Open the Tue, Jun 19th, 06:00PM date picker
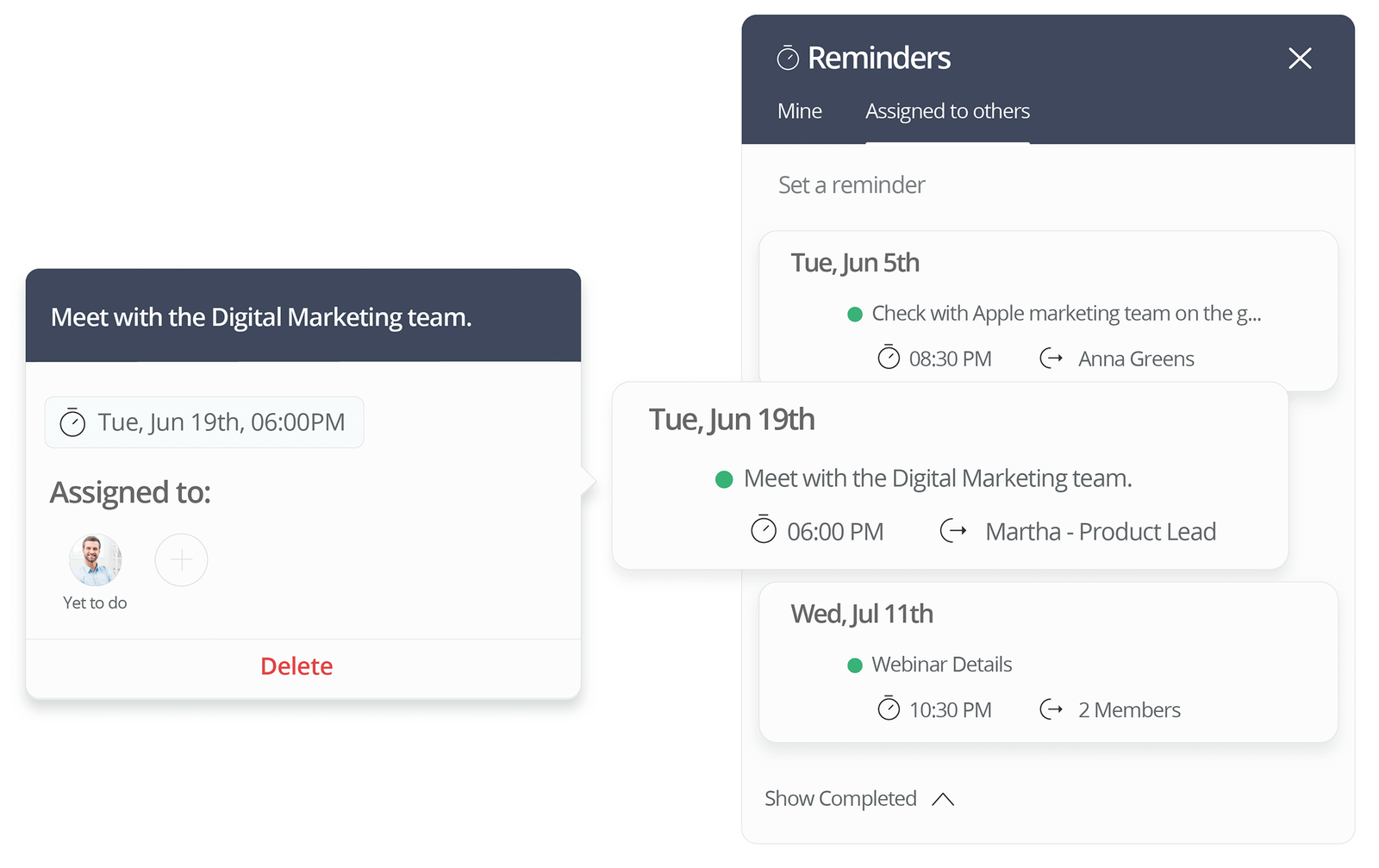This screenshot has height=868, width=1379. pyautogui.click(x=204, y=422)
